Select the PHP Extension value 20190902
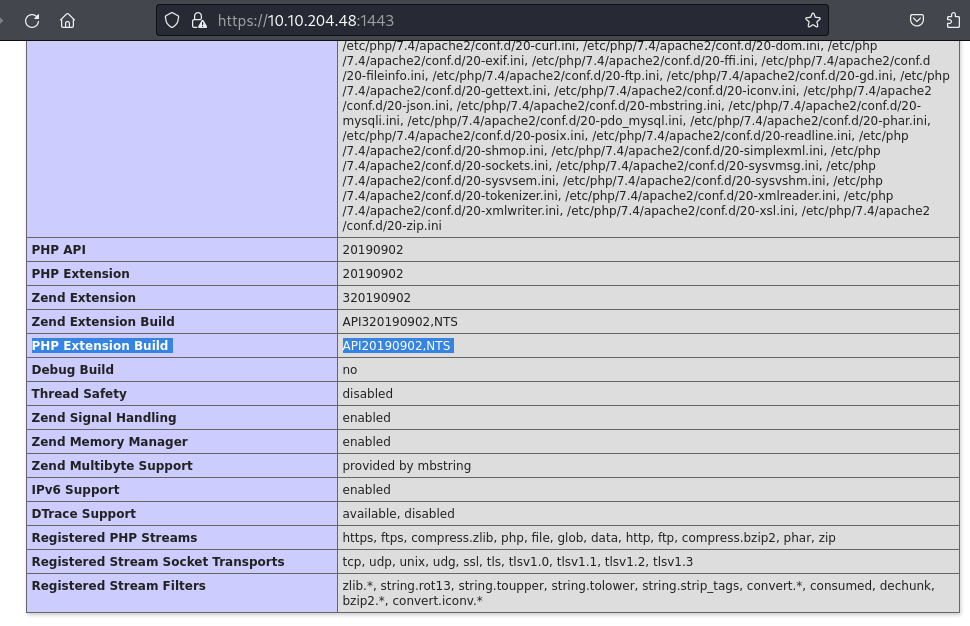Image resolution: width=970 pixels, height=626 pixels. tap(372, 273)
